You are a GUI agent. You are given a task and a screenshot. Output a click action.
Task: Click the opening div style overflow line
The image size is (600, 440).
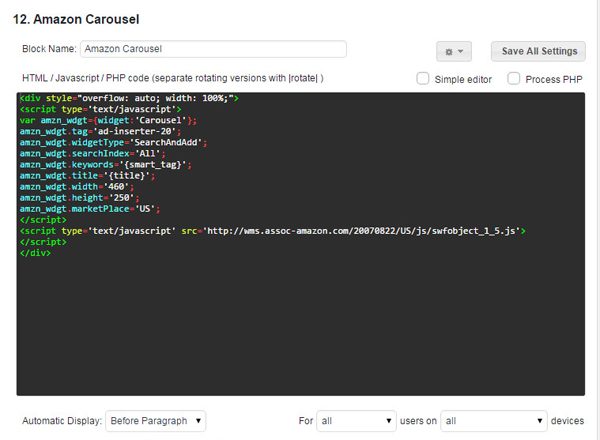point(129,98)
